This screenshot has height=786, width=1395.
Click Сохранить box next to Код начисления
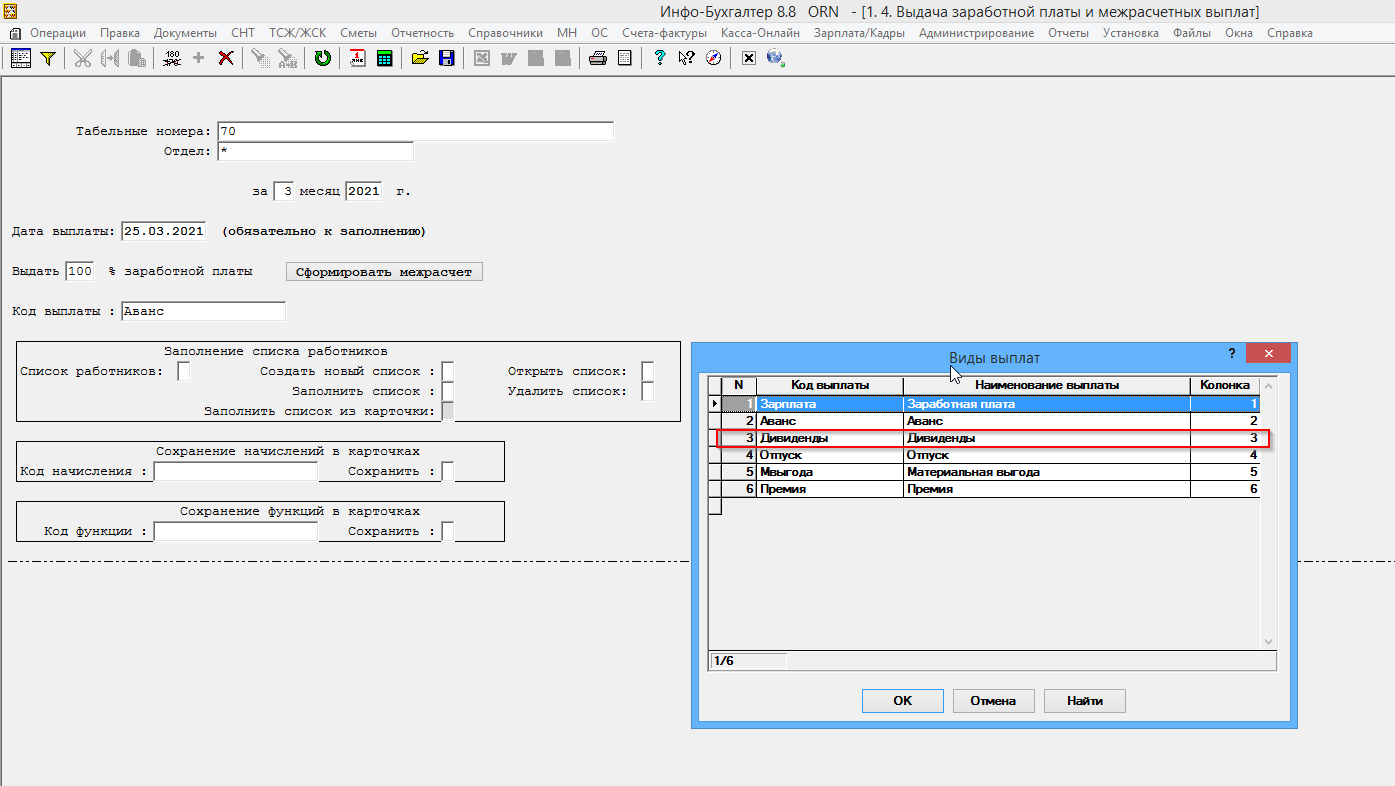[x=448, y=471]
